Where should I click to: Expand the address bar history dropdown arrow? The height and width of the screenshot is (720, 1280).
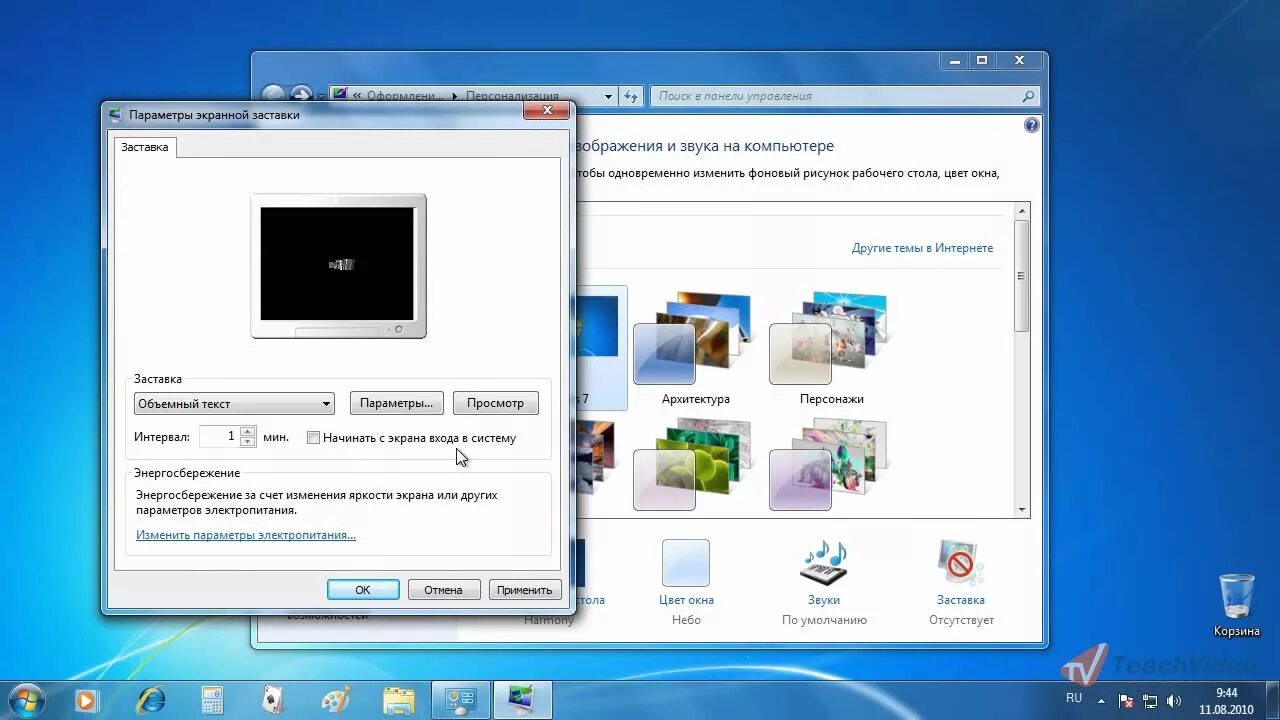tap(608, 97)
